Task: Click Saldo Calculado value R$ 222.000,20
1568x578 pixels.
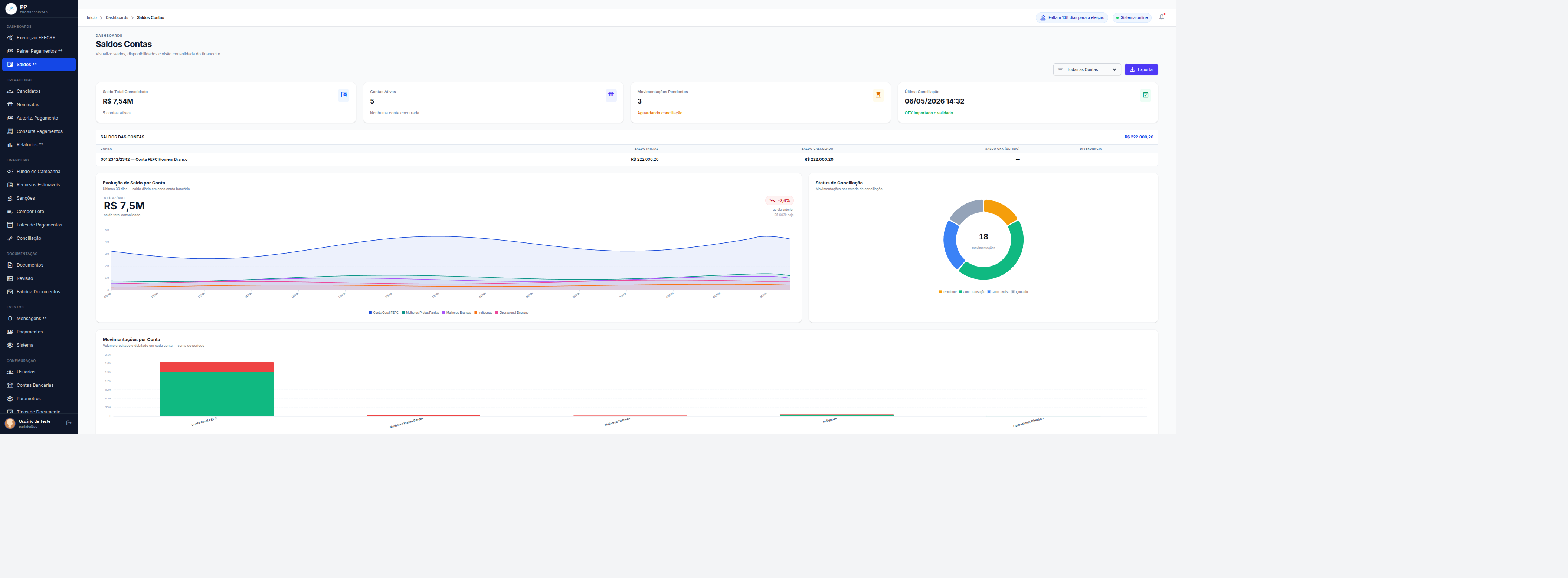Action: click(819, 160)
